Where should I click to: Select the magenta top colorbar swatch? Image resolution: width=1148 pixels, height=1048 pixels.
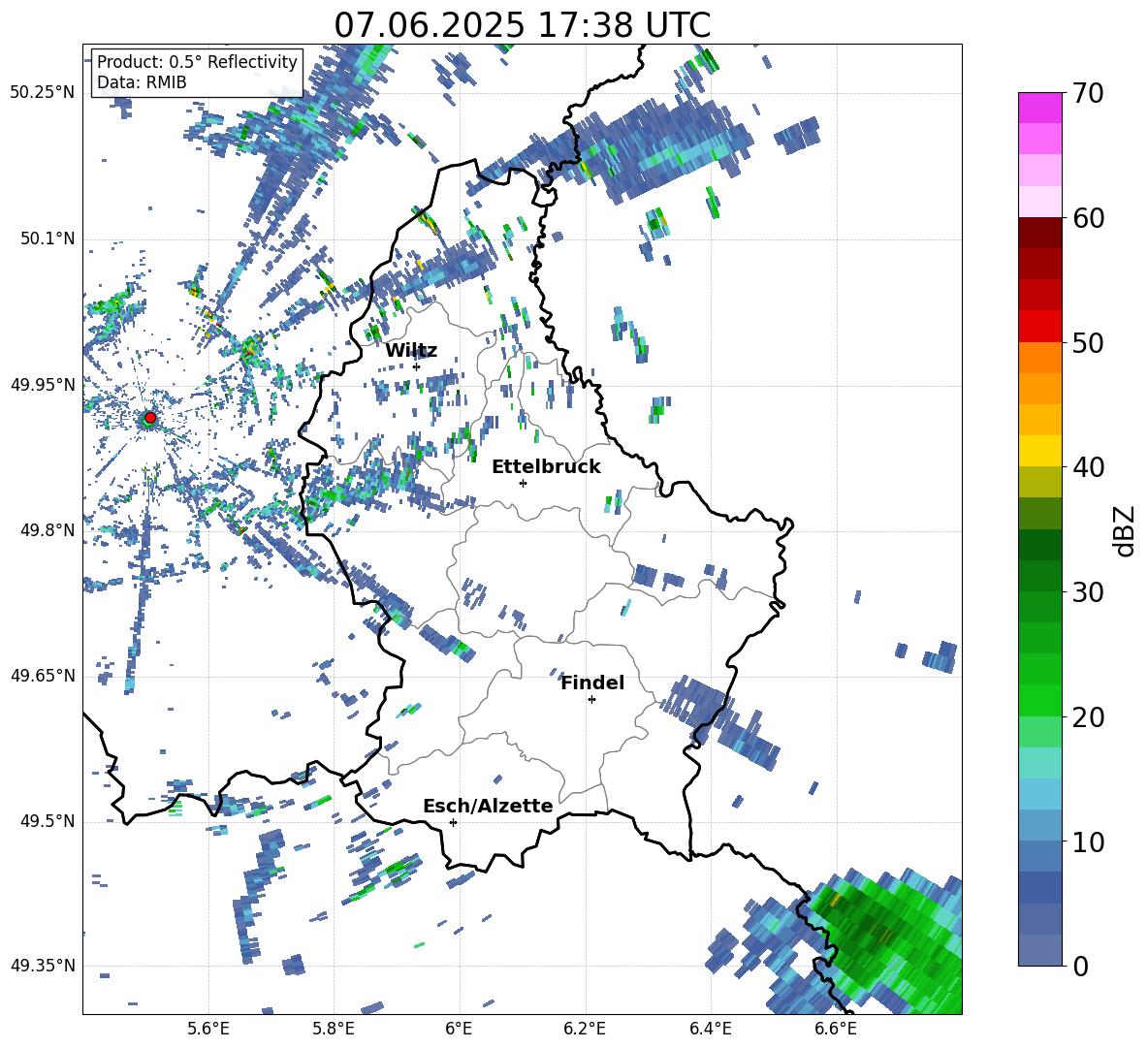[x=1039, y=108]
